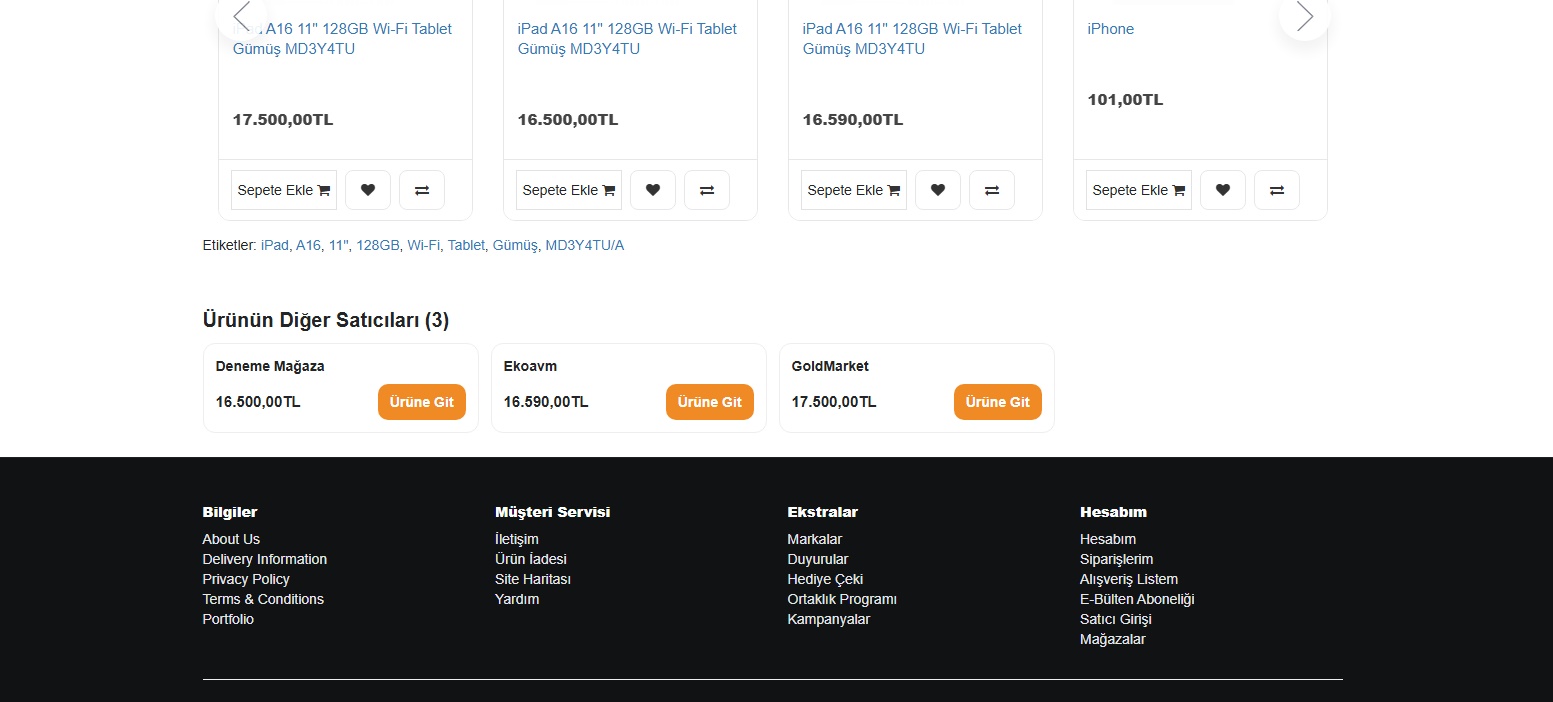Screen dimensions: 1553x702
Task: Compare the 16.590,00TL iPad using arrows icon
Action: pos(992,190)
